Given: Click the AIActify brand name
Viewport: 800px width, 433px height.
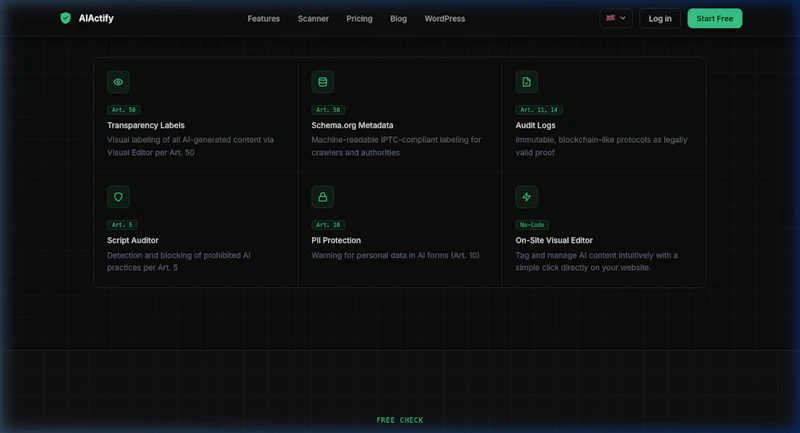Looking at the screenshot, I should point(96,18).
